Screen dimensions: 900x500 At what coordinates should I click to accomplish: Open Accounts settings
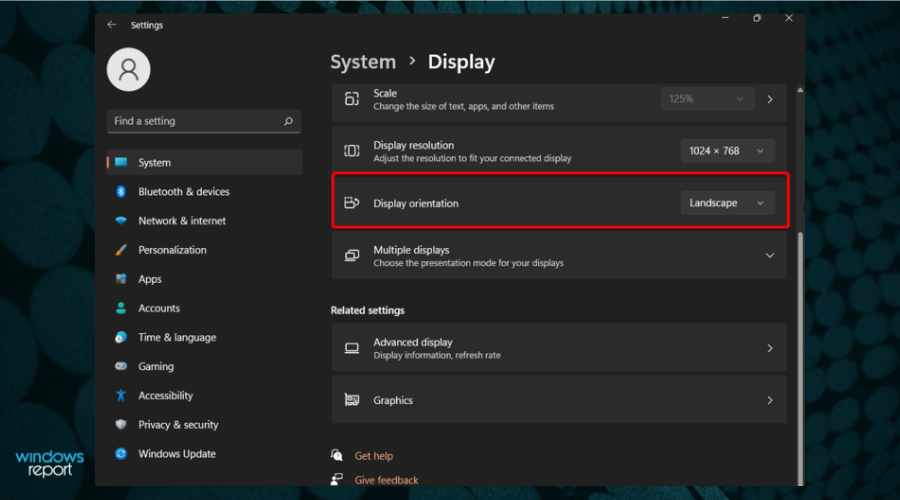(204, 308)
